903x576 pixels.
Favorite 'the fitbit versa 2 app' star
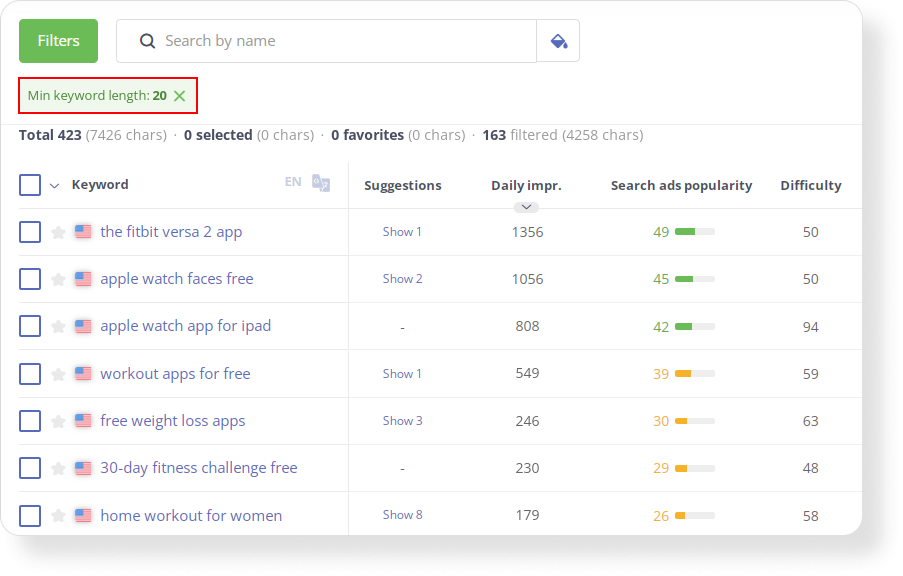(x=58, y=232)
